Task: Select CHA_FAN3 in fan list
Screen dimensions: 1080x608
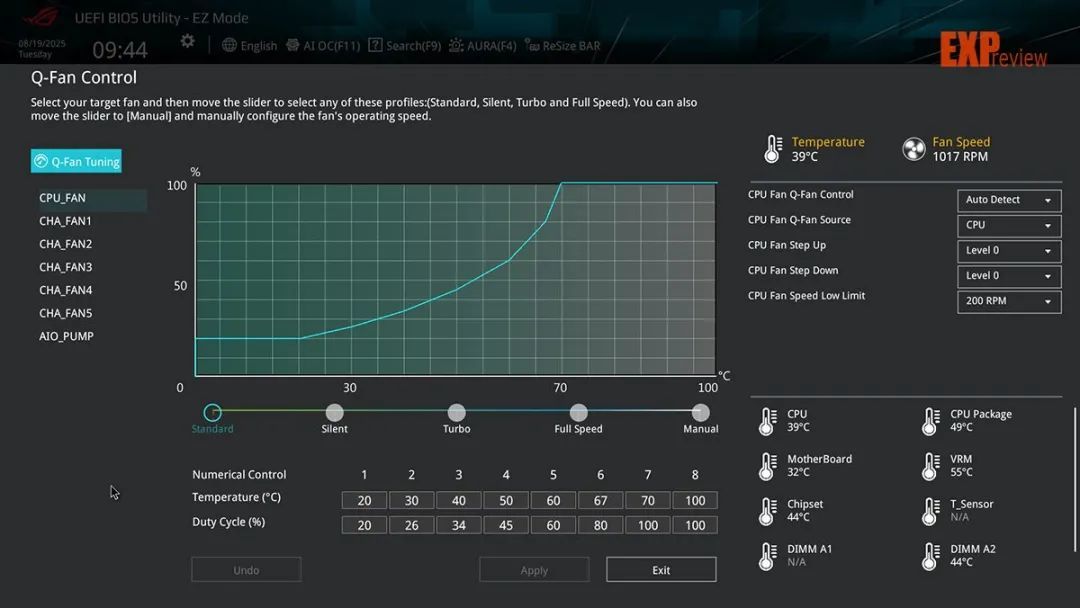Action: (x=65, y=267)
